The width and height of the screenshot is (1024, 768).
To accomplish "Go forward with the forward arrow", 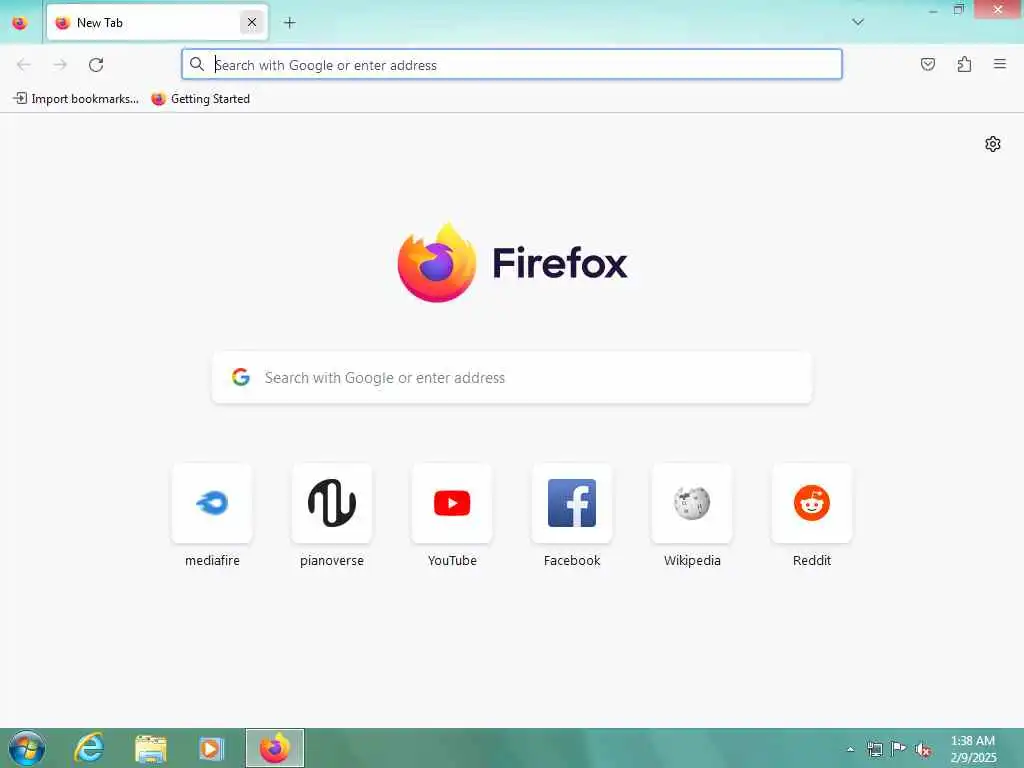I will click(x=60, y=65).
